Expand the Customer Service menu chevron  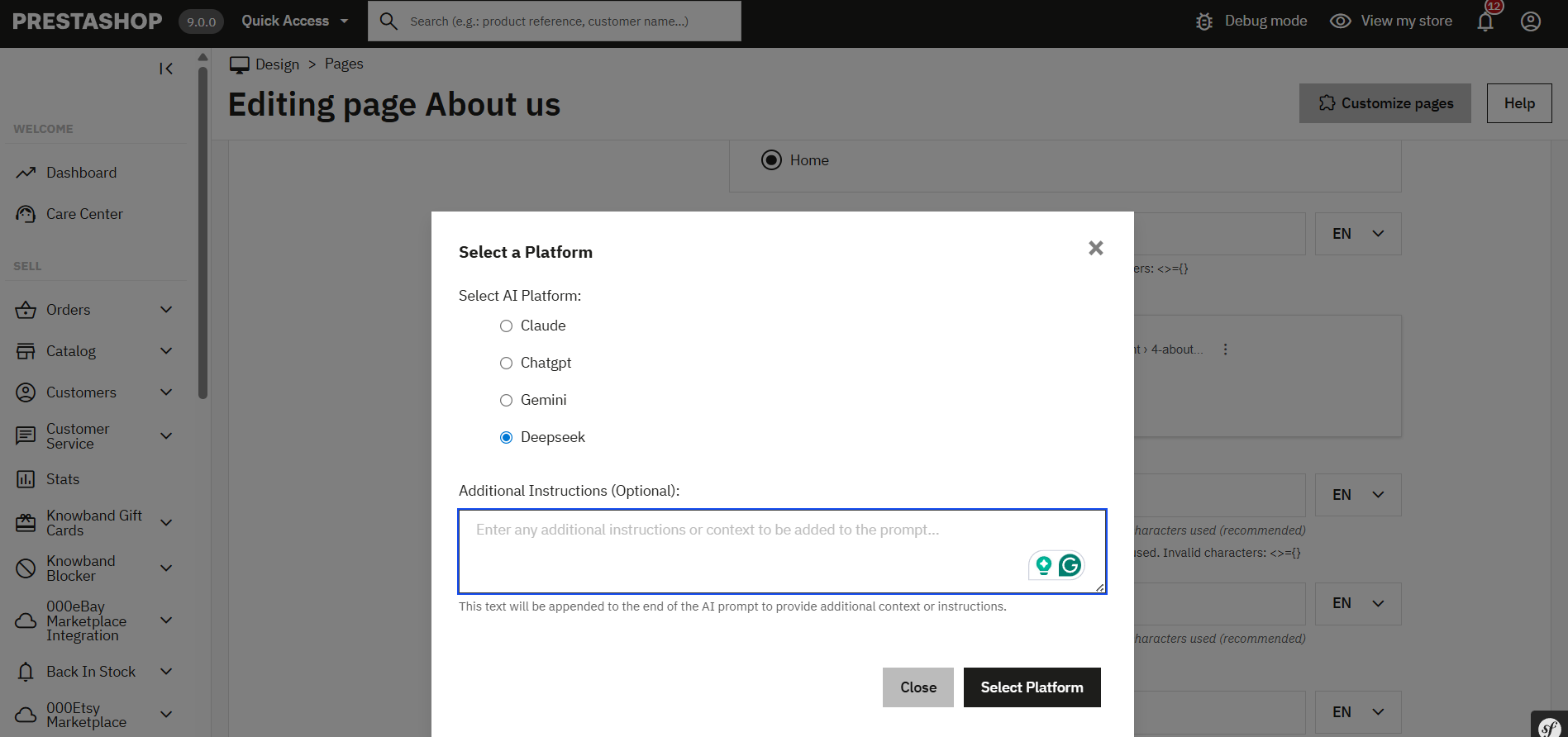click(166, 436)
